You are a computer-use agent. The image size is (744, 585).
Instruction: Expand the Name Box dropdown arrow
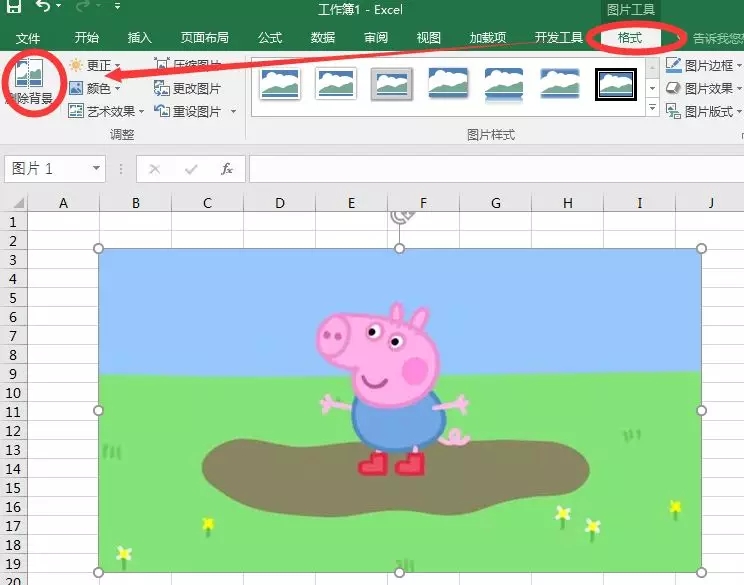97,169
